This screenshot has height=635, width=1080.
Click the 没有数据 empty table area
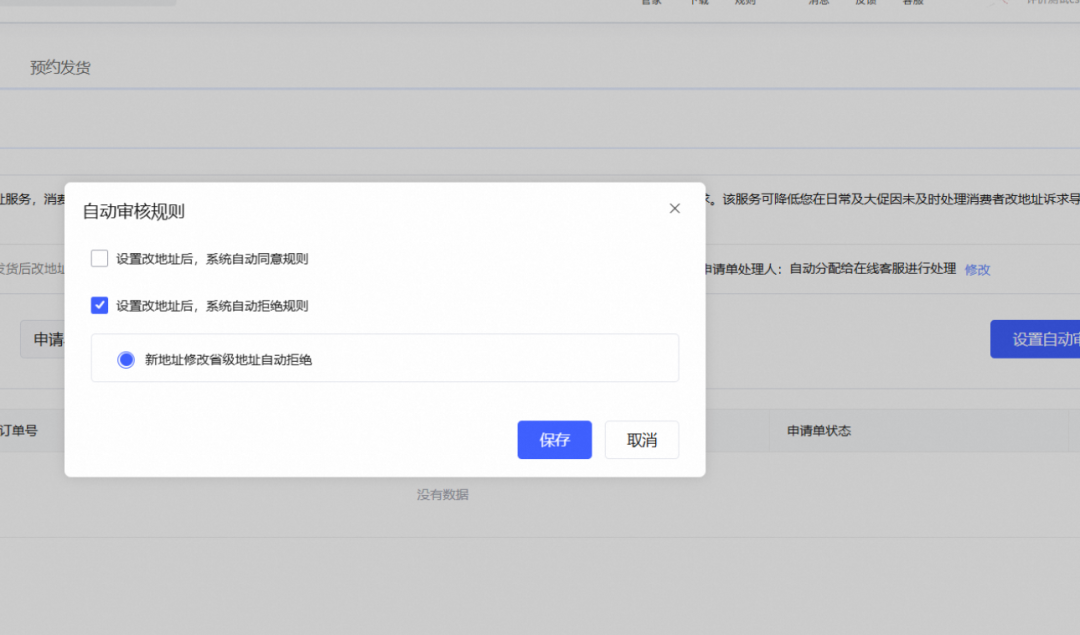[445, 493]
